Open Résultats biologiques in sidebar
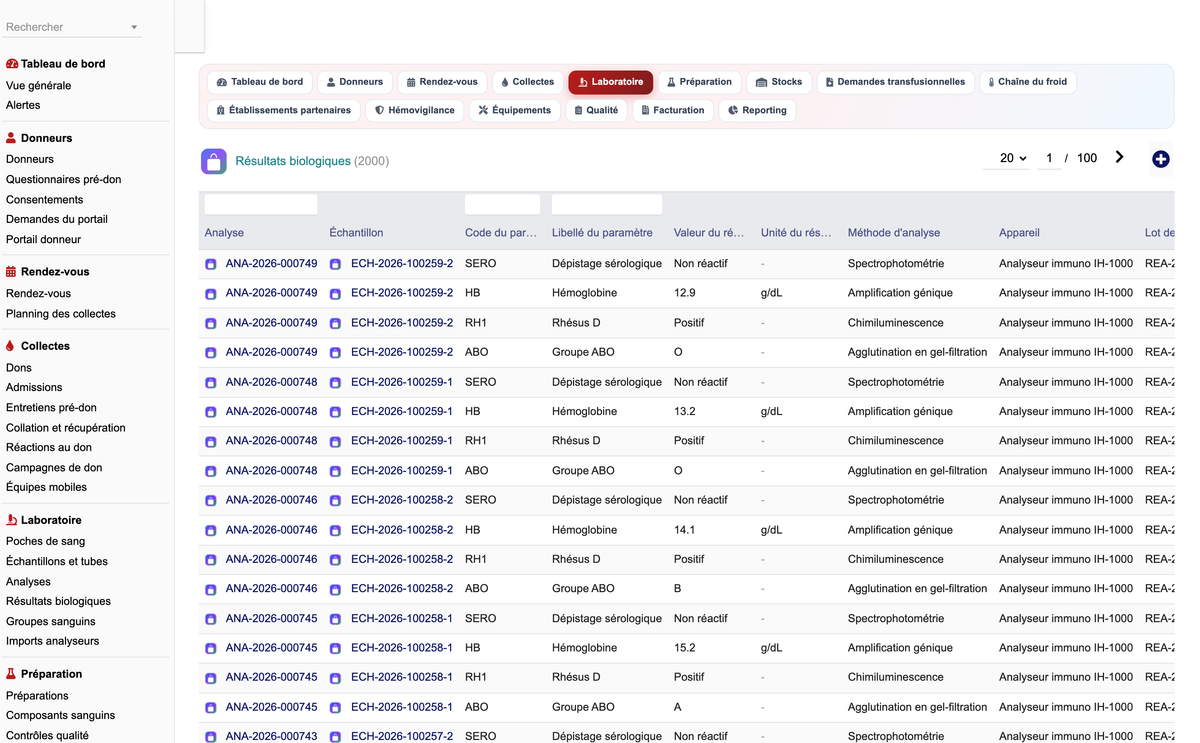Viewport: 1200px width, 743px height. pos(58,602)
